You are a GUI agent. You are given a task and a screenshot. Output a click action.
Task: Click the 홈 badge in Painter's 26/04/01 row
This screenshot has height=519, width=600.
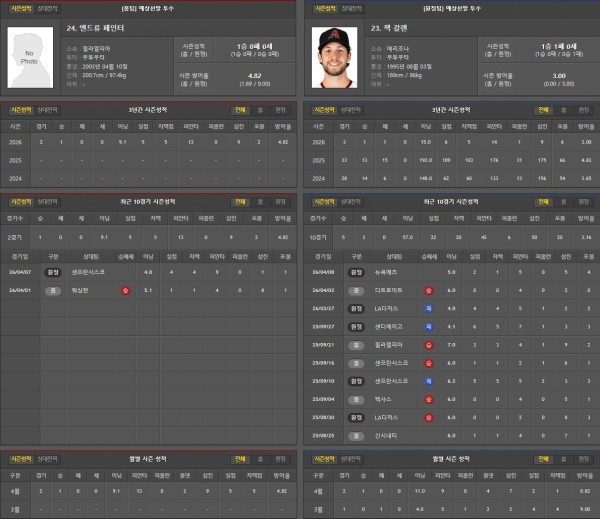click(52, 289)
